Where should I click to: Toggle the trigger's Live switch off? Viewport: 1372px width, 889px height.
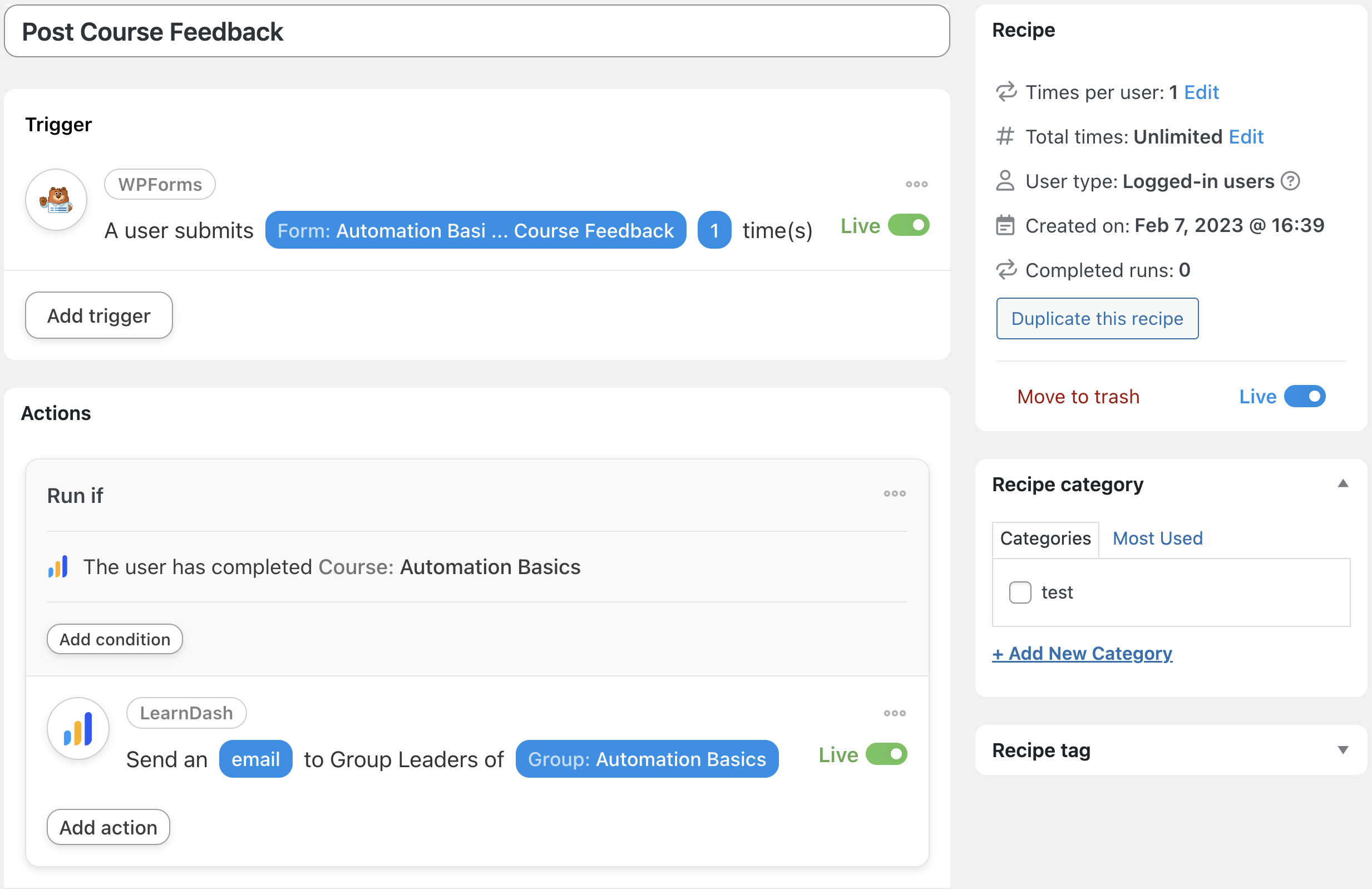click(907, 225)
